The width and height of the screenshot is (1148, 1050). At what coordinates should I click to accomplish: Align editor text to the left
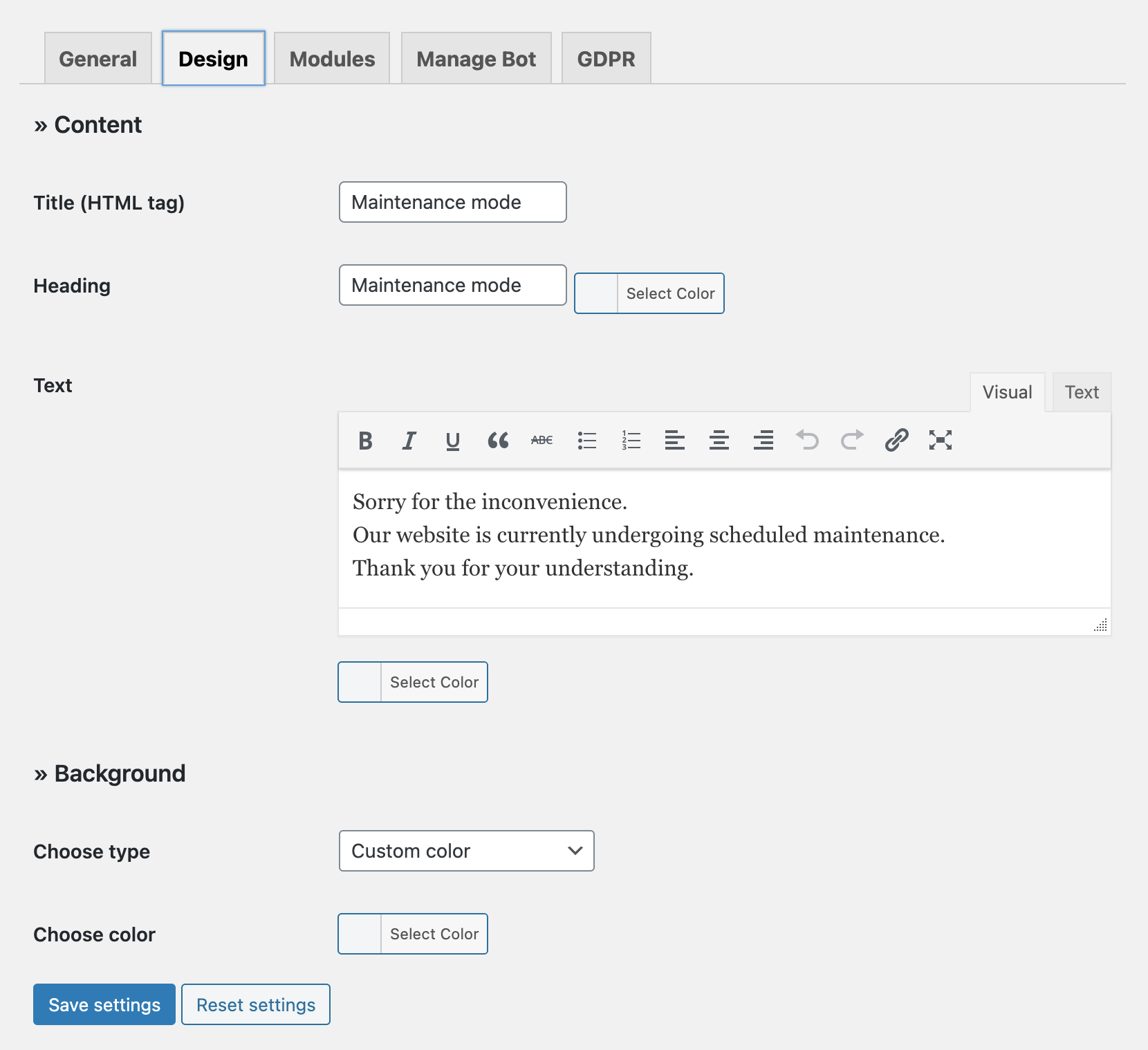click(x=675, y=441)
